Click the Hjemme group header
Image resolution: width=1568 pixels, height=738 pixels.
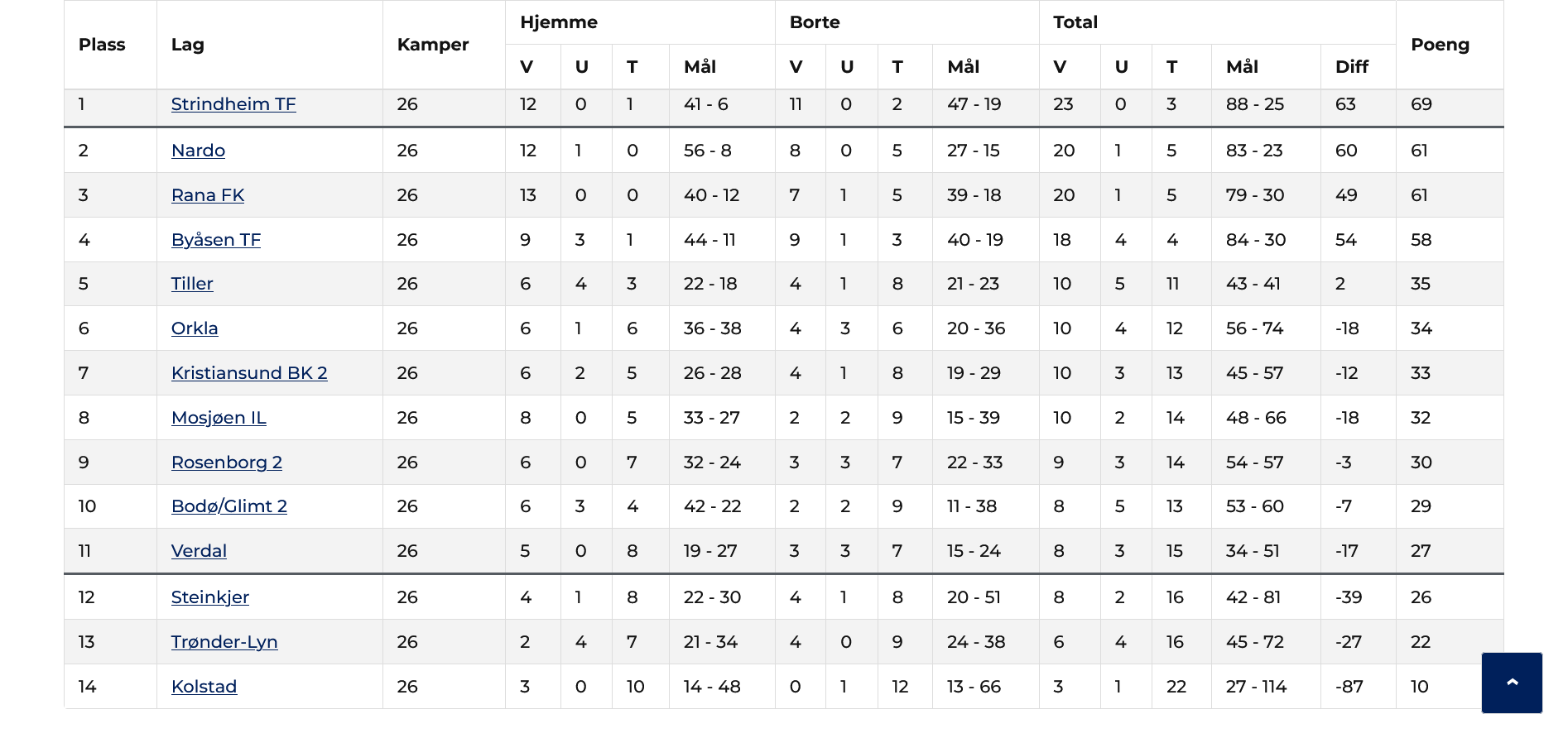click(559, 22)
